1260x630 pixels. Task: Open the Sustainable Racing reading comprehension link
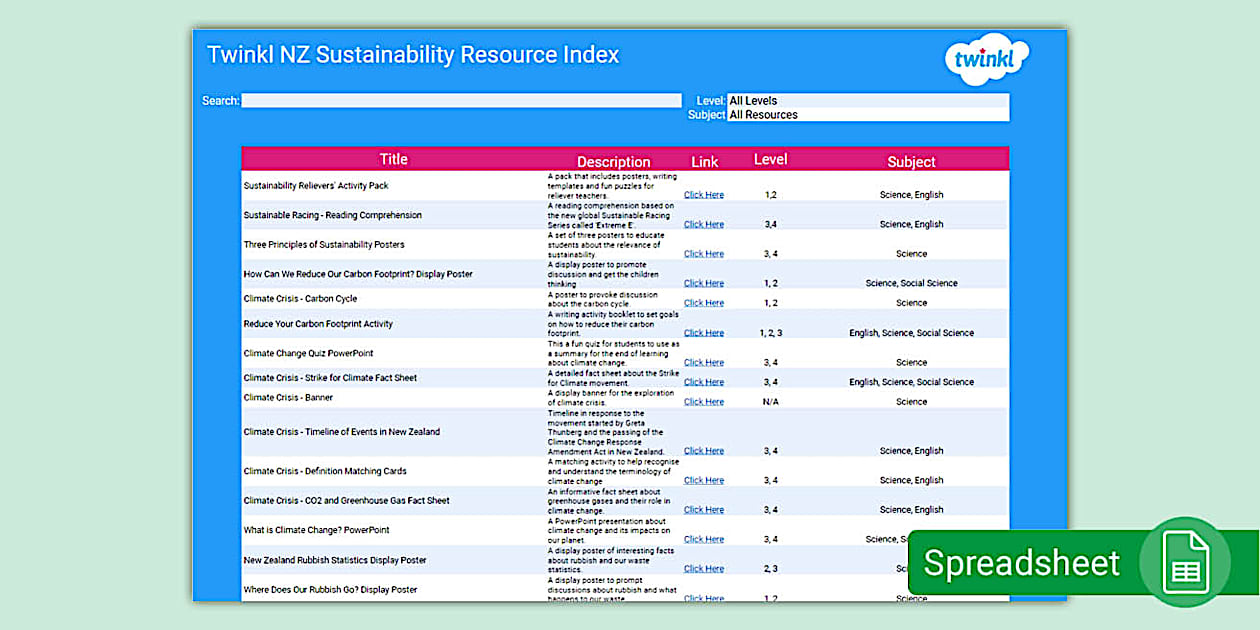click(703, 224)
